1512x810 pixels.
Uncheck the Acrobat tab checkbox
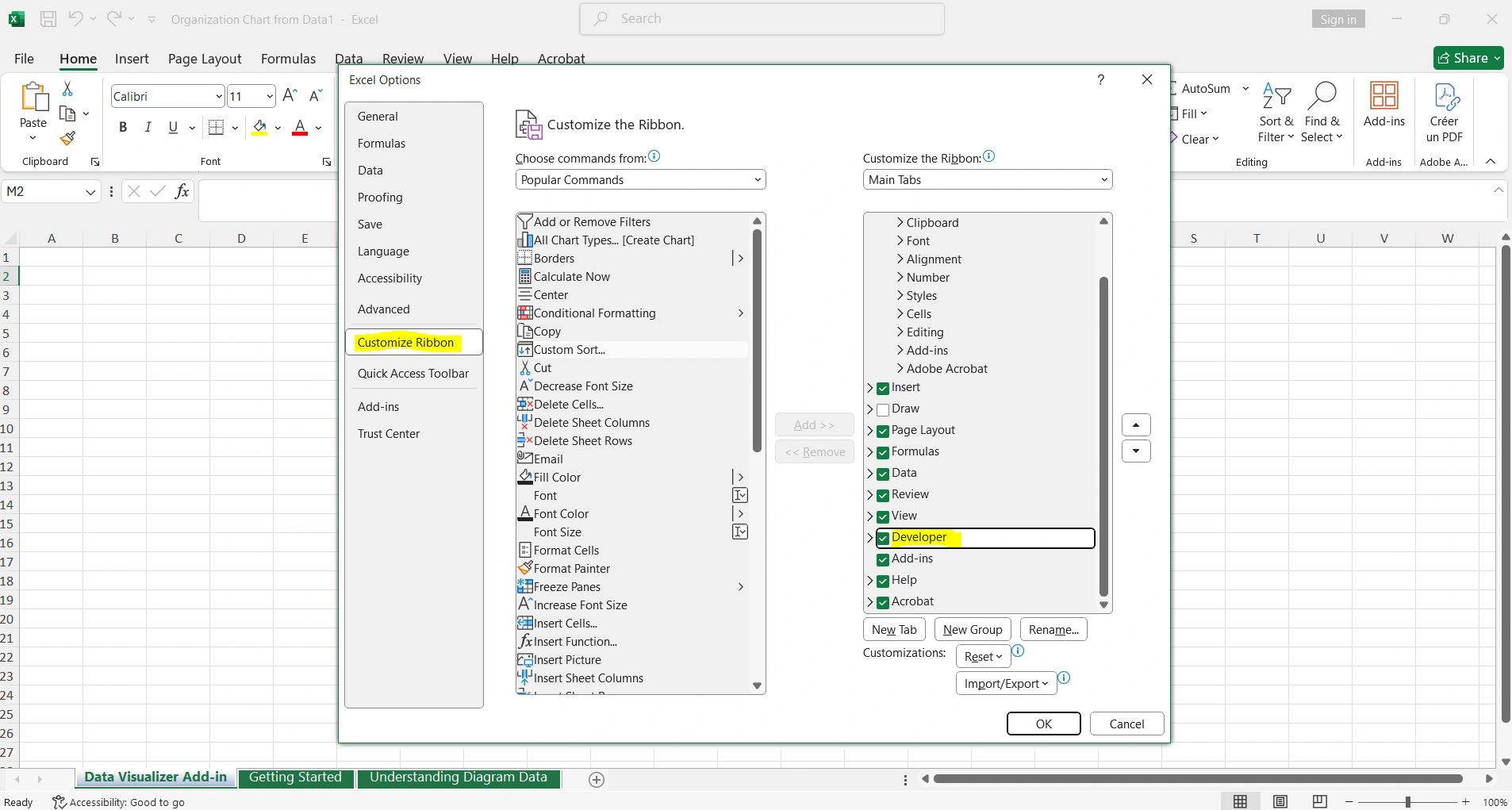click(883, 602)
